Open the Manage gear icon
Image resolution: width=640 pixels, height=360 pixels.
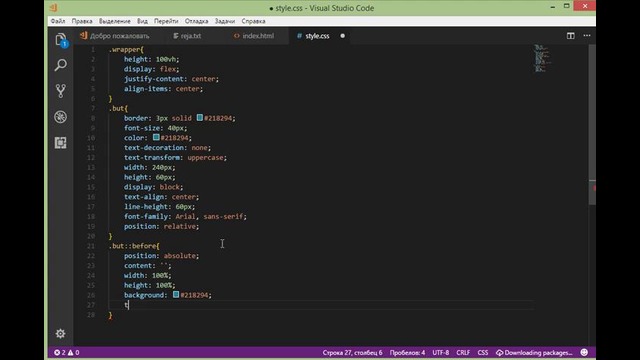[x=60, y=333]
